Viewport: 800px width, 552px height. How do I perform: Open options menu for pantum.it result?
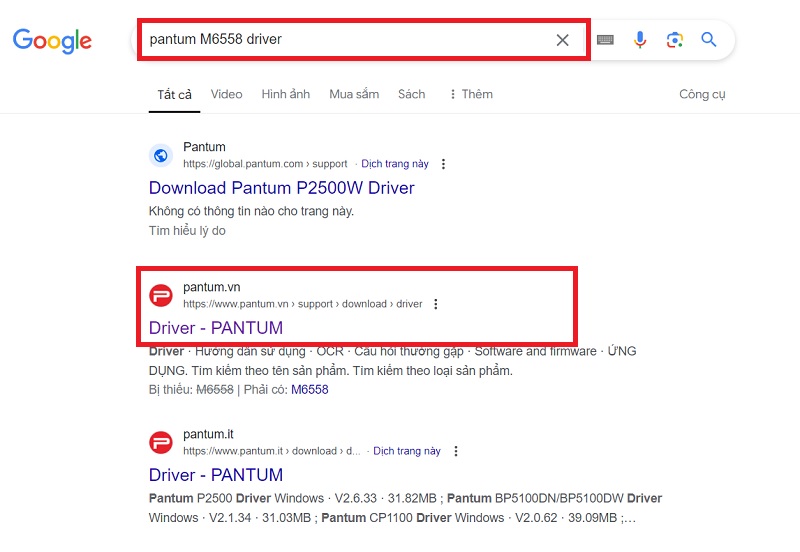coord(456,451)
